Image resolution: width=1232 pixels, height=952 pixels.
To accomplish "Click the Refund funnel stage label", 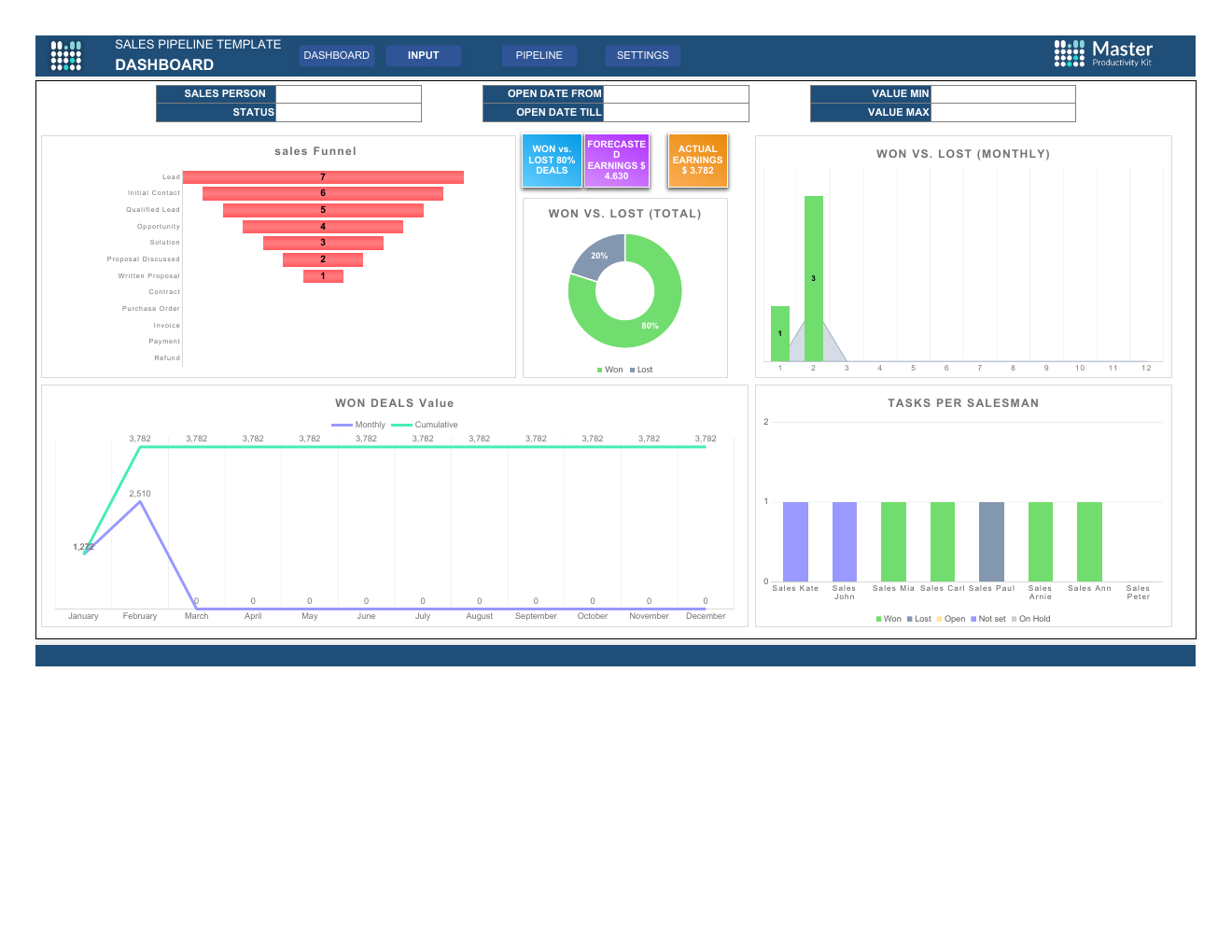I will pos(167,358).
